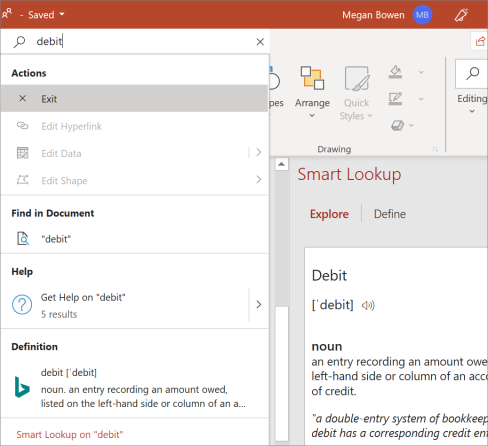Screen dimensions: 488x446
Task: Clear the search box with X
Action: pyautogui.click(x=260, y=42)
